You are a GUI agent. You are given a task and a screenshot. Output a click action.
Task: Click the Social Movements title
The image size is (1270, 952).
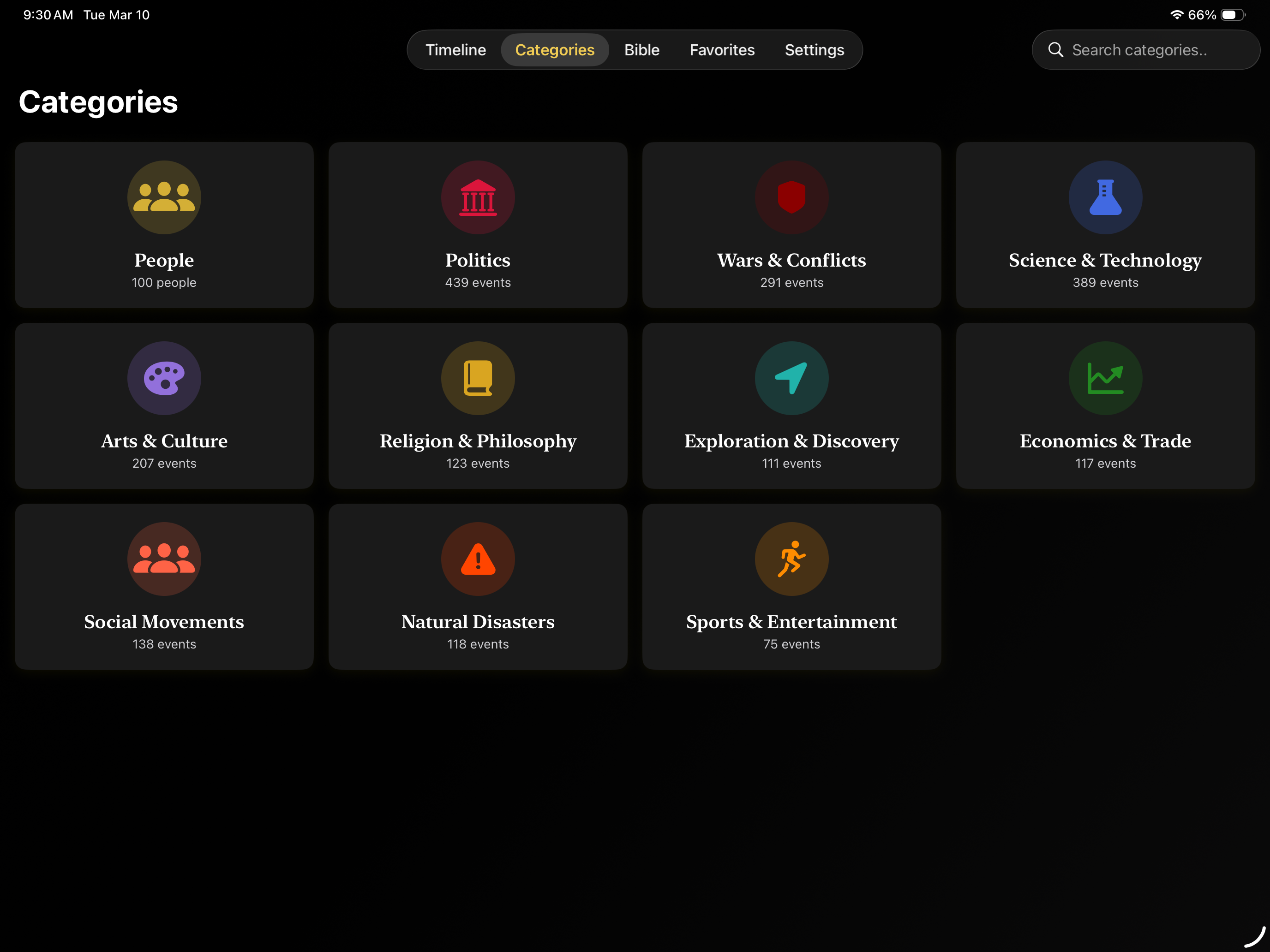tap(164, 621)
